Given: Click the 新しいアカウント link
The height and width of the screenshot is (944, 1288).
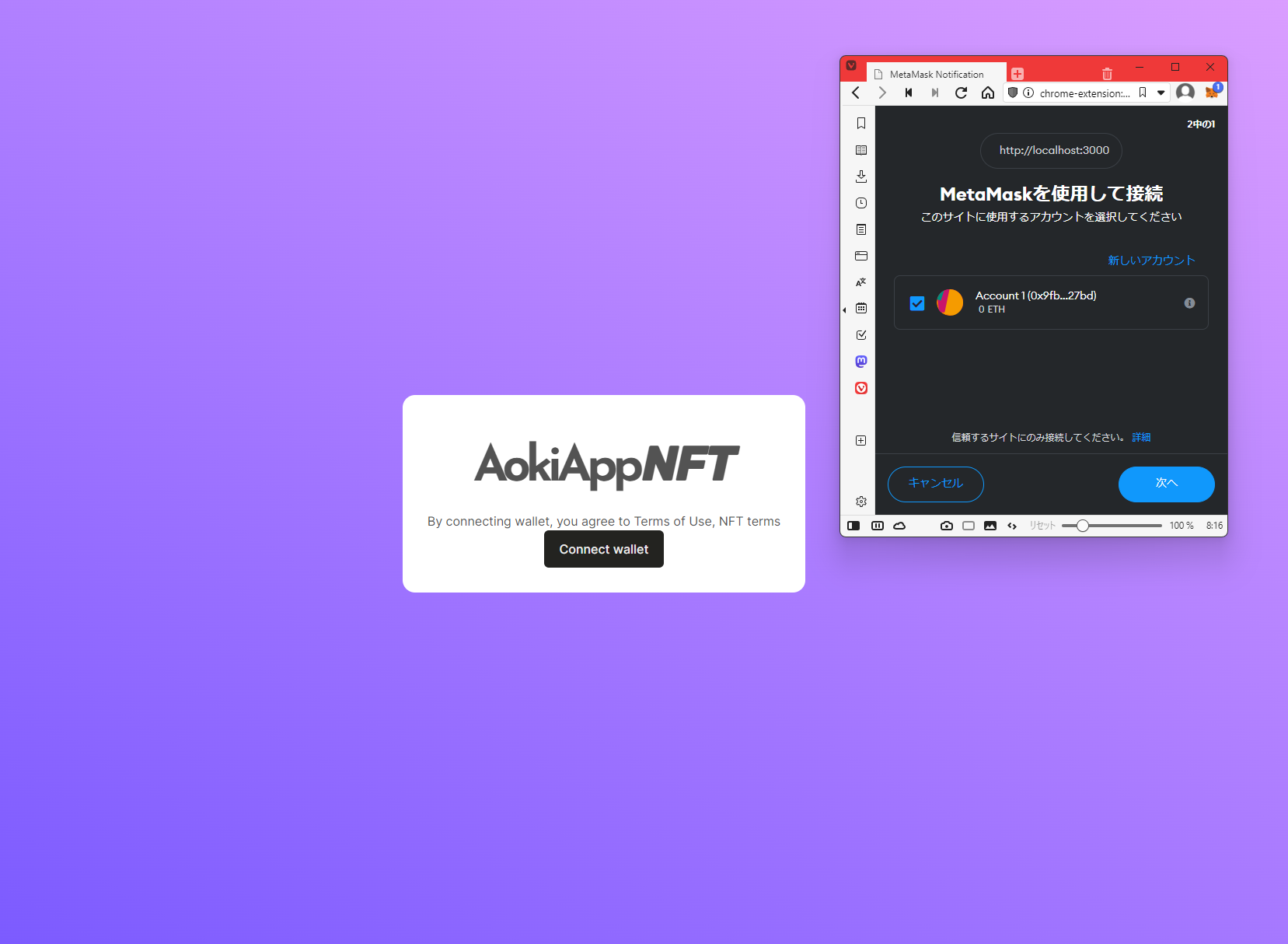Looking at the screenshot, I should coord(1151,260).
